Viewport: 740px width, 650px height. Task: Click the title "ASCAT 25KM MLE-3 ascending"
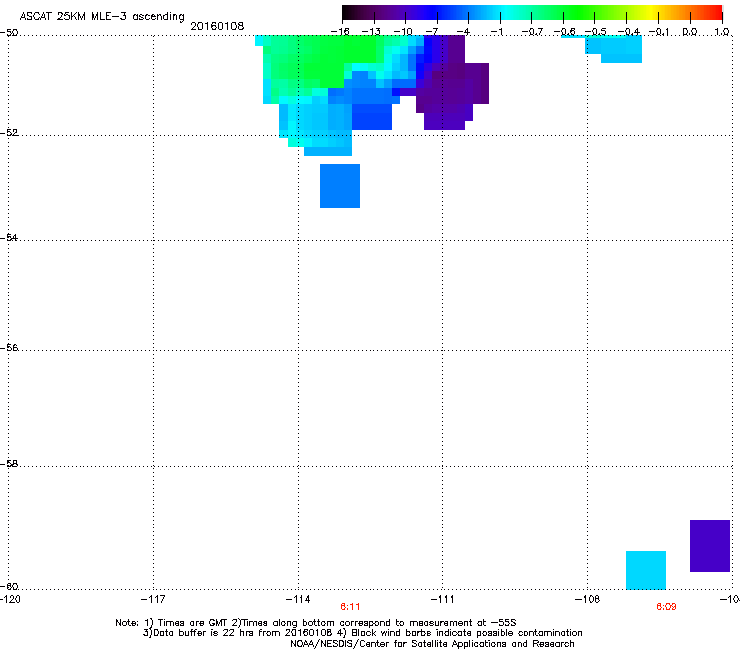click(102, 17)
